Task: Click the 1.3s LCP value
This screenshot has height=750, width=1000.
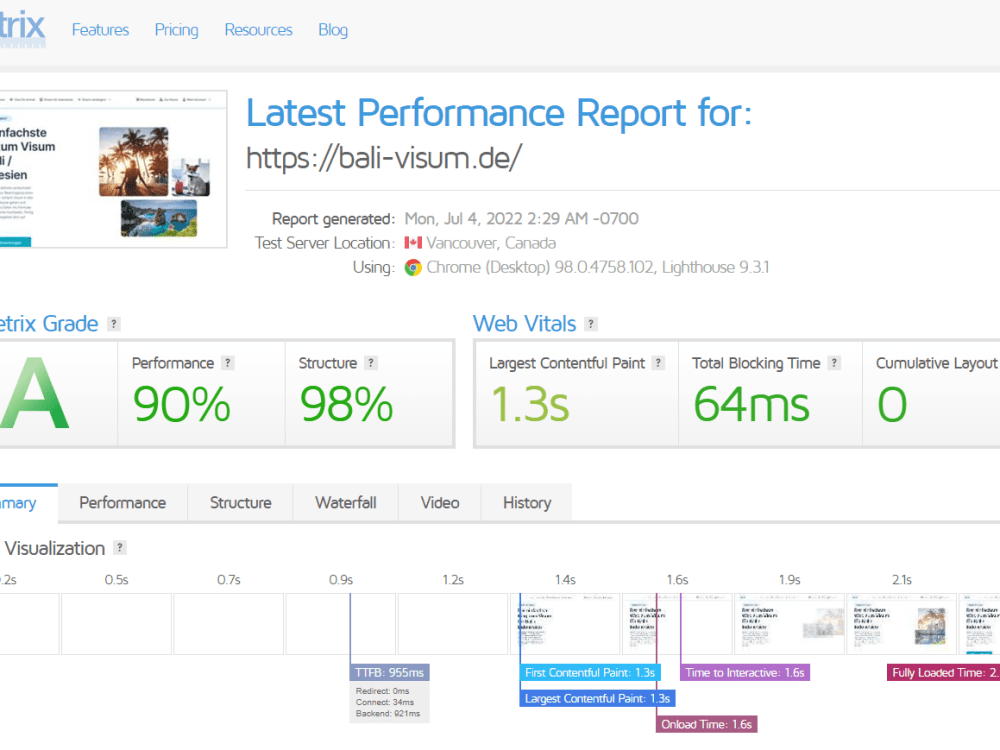Action: pos(529,404)
